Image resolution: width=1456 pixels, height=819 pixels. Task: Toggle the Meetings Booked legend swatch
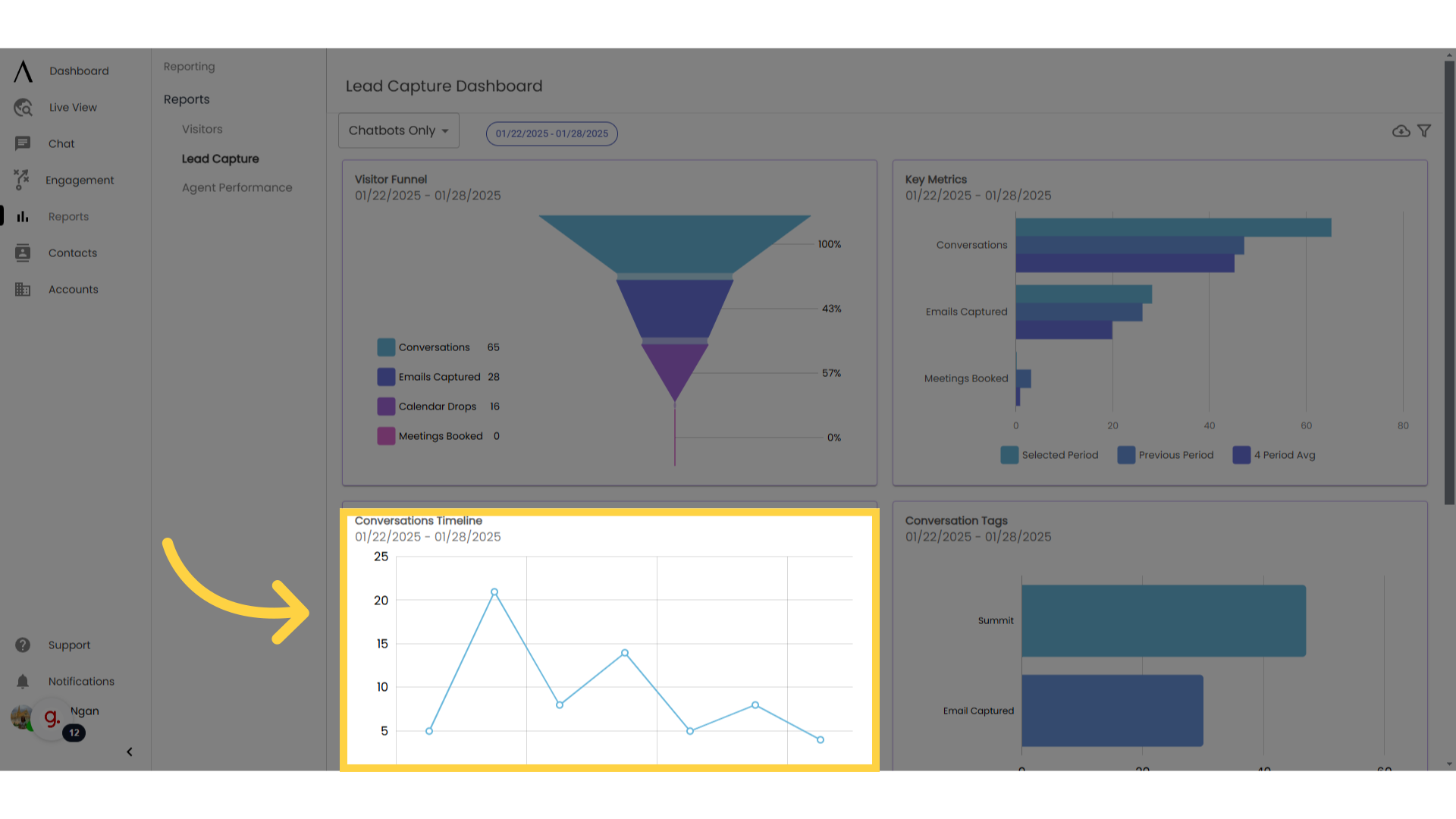tap(386, 436)
